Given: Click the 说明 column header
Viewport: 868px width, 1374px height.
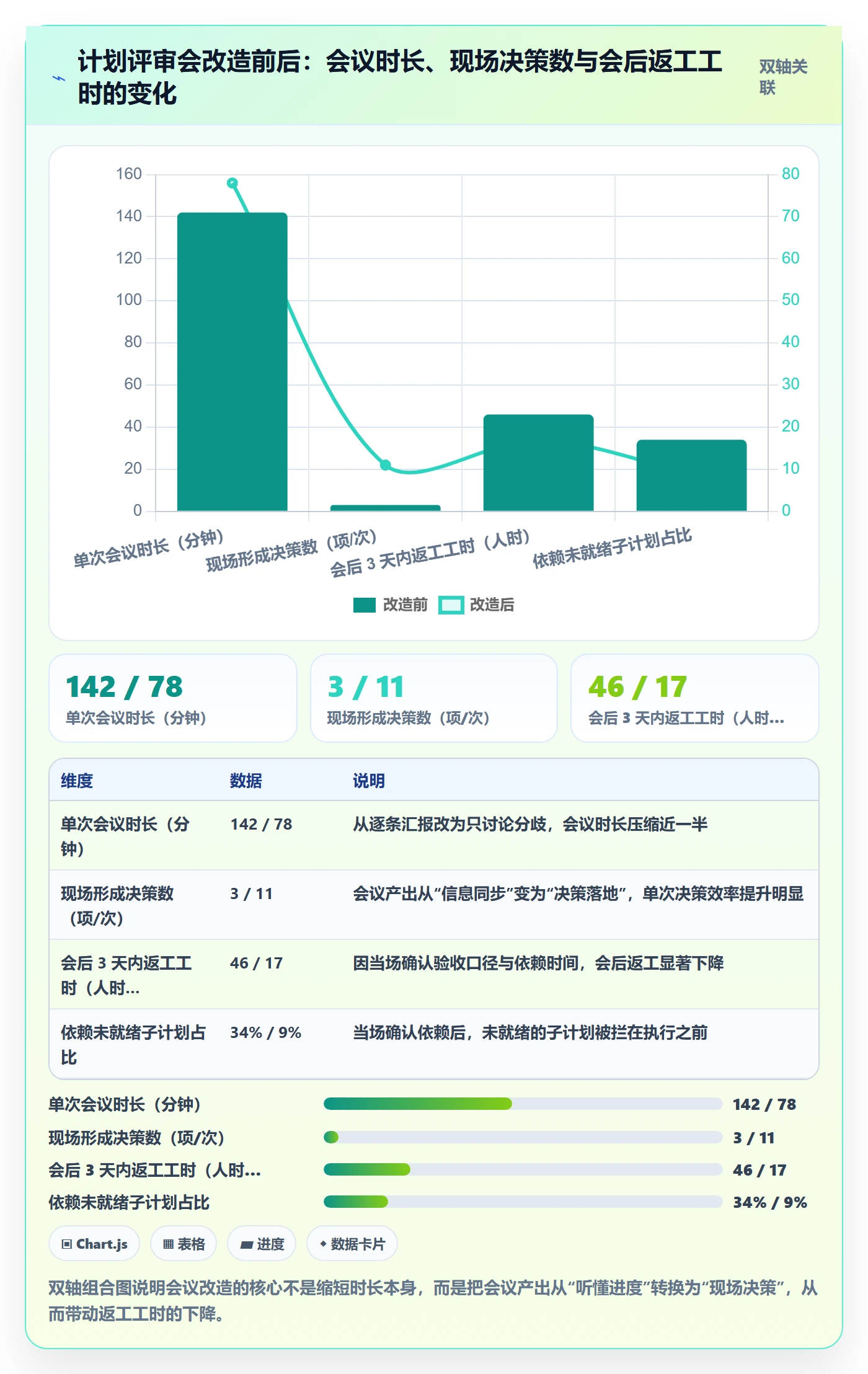Looking at the screenshot, I should pos(369,781).
